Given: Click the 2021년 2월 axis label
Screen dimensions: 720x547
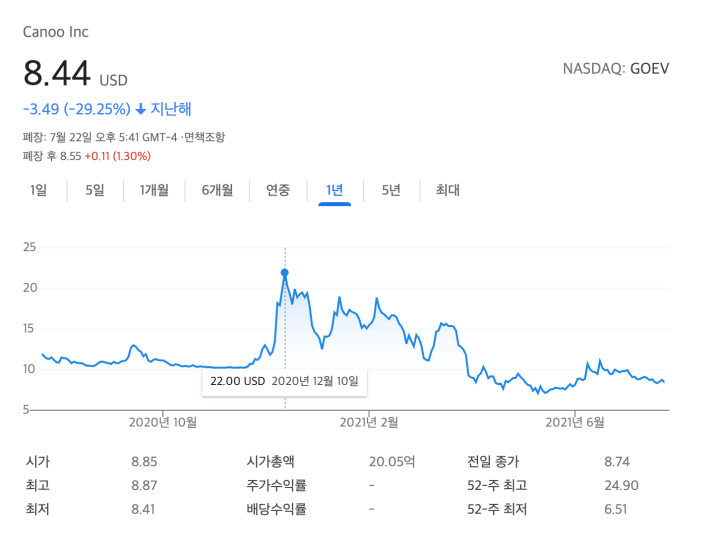Looking at the screenshot, I should 369,423.
